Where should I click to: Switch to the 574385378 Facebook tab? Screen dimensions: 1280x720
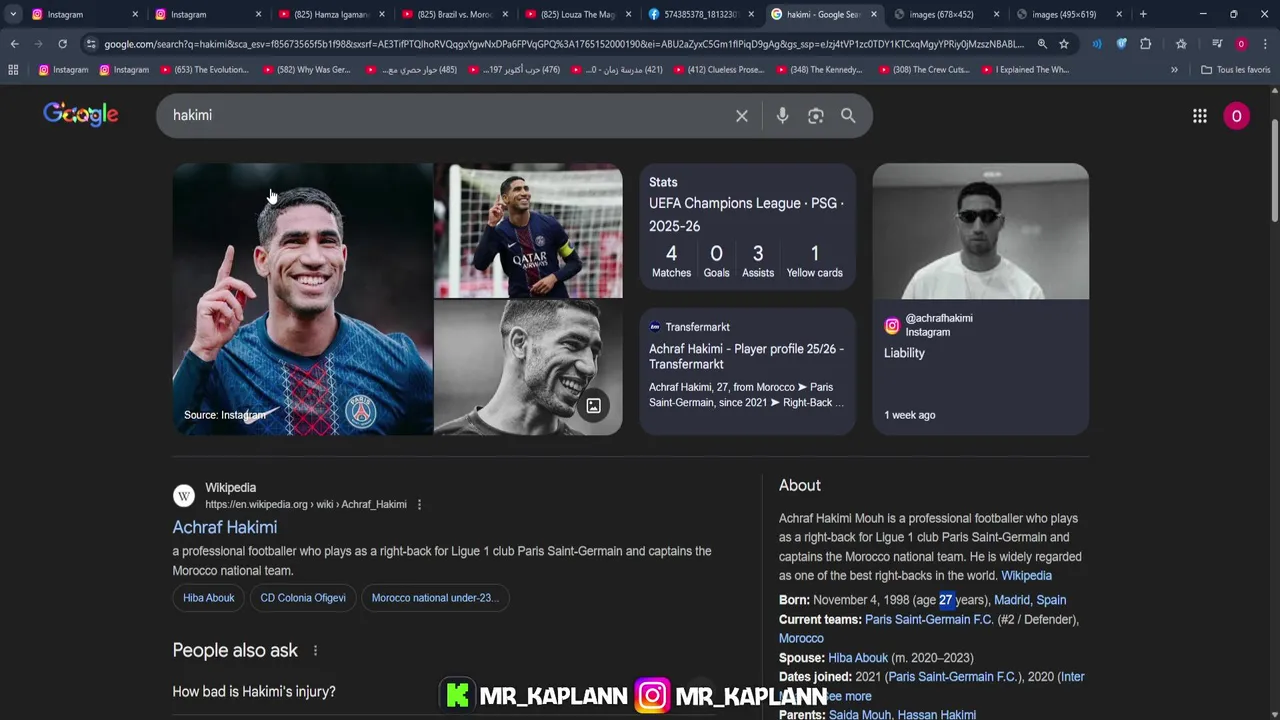[x=700, y=14]
